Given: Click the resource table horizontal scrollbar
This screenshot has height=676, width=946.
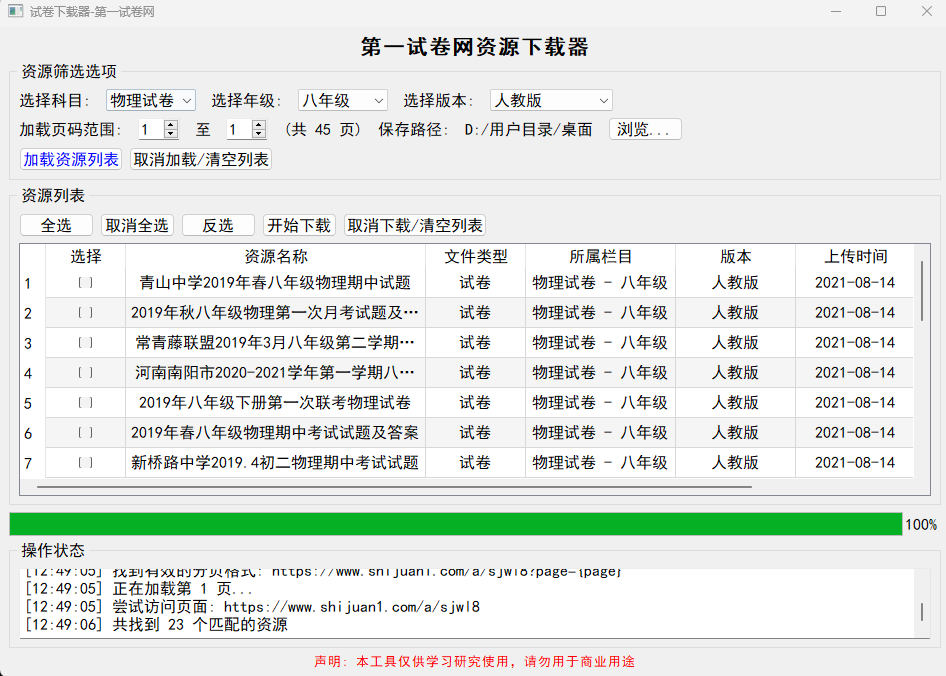Looking at the screenshot, I should [394, 486].
